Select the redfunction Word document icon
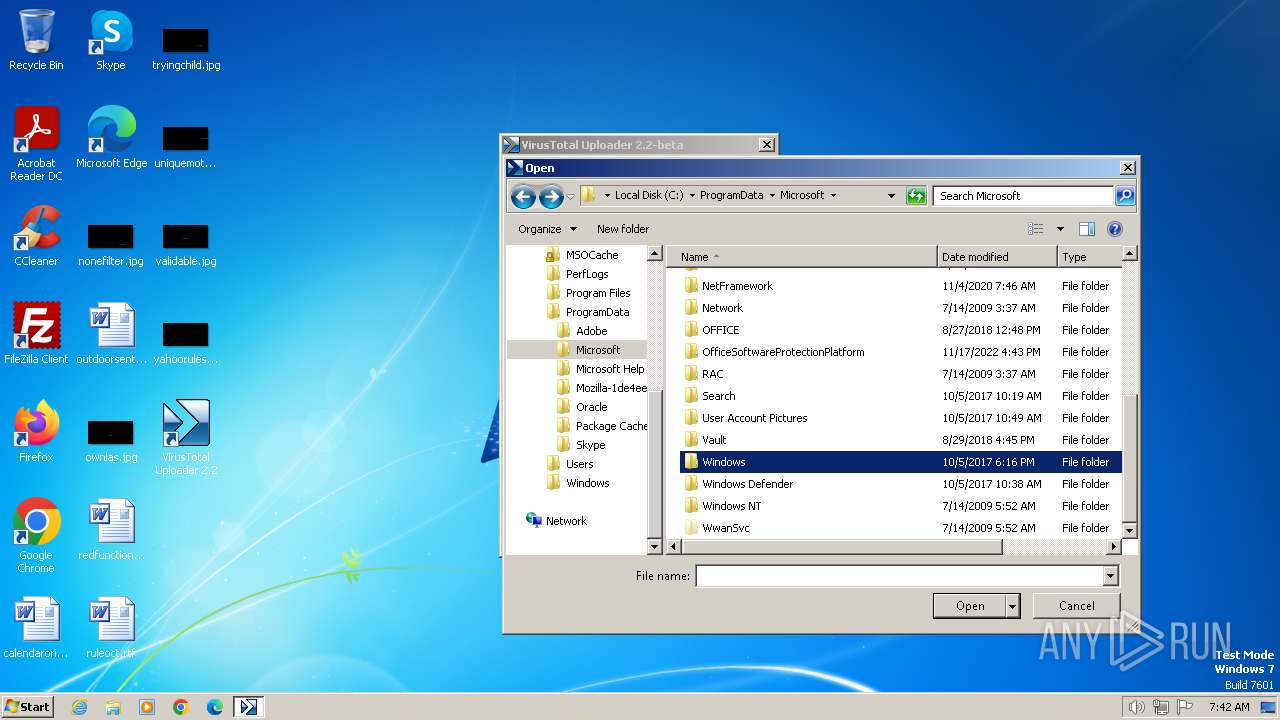Image resolution: width=1280 pixels, height=720 pixels. 111,529
